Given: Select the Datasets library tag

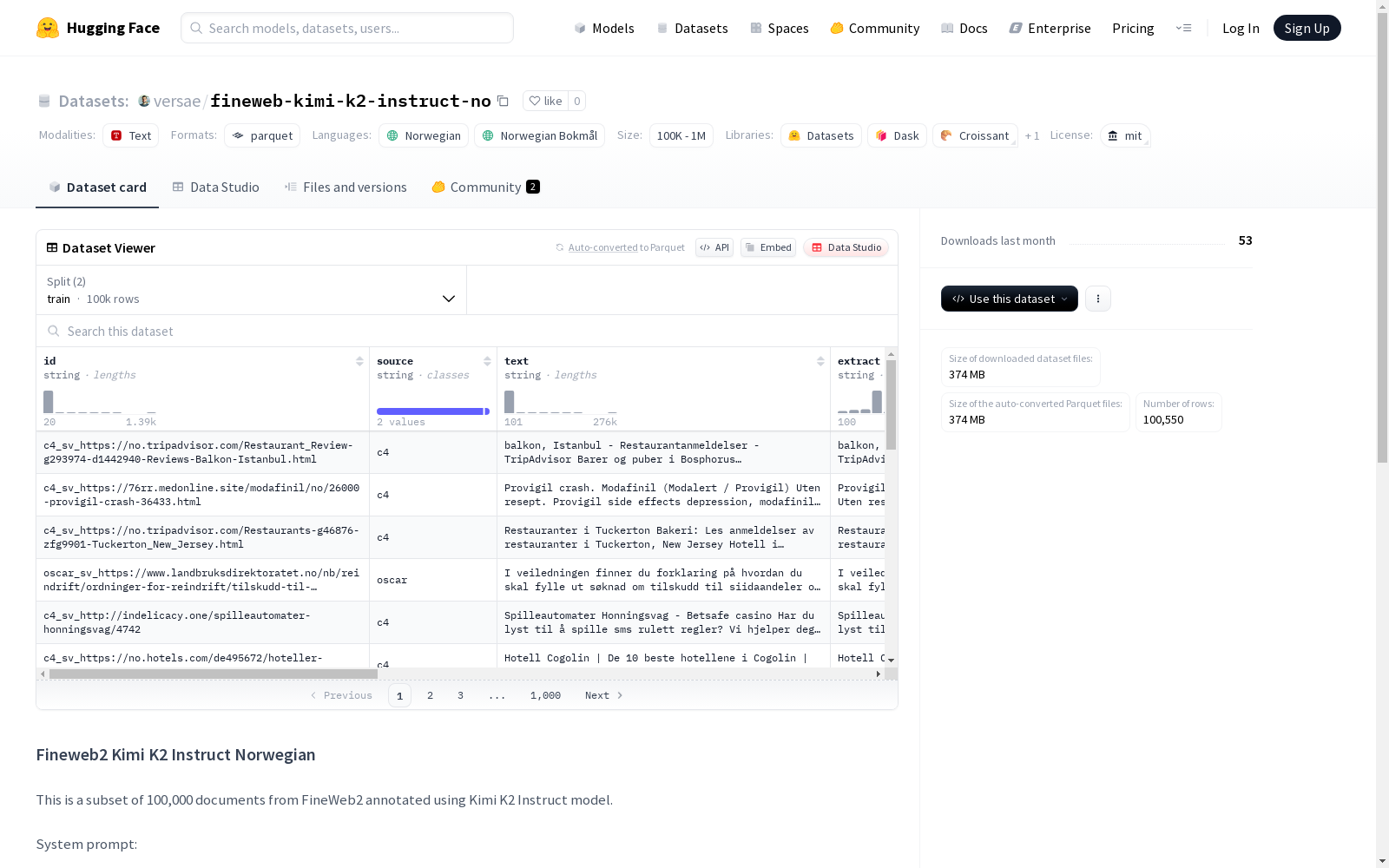Looking at the screenshot, I should [821, 135].
